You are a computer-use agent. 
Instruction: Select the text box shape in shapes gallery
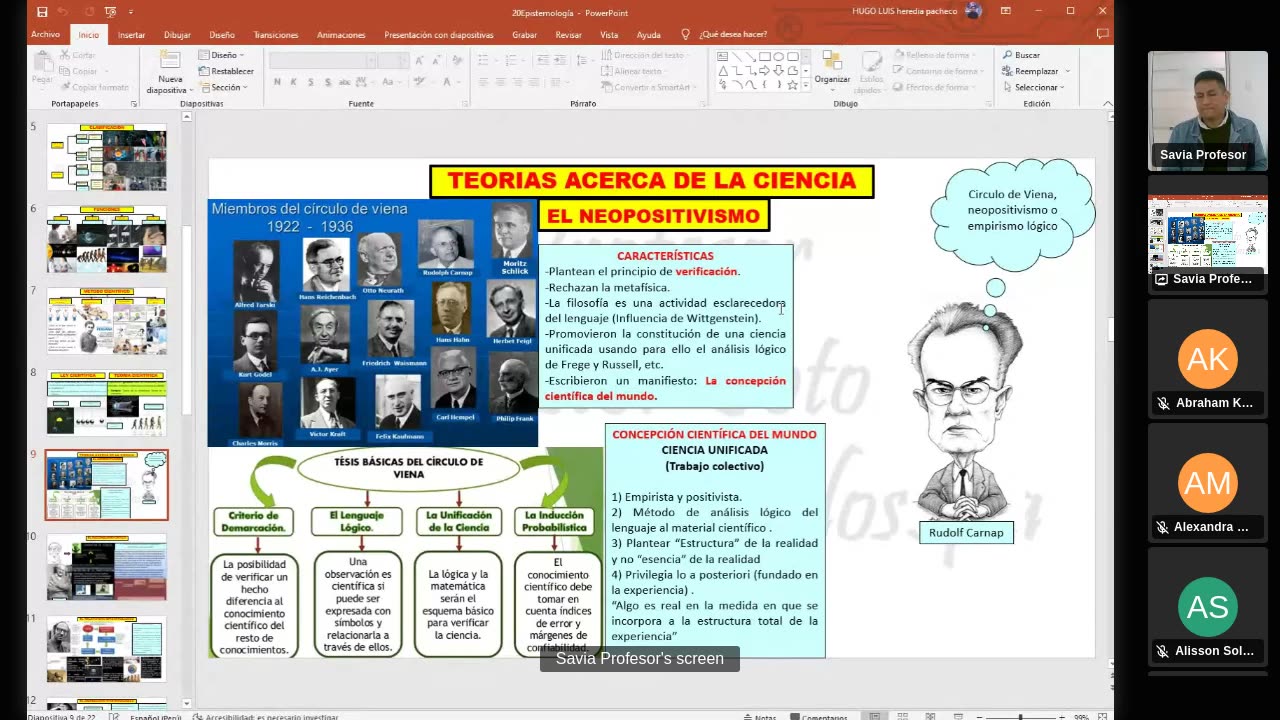tap(722, 57)
